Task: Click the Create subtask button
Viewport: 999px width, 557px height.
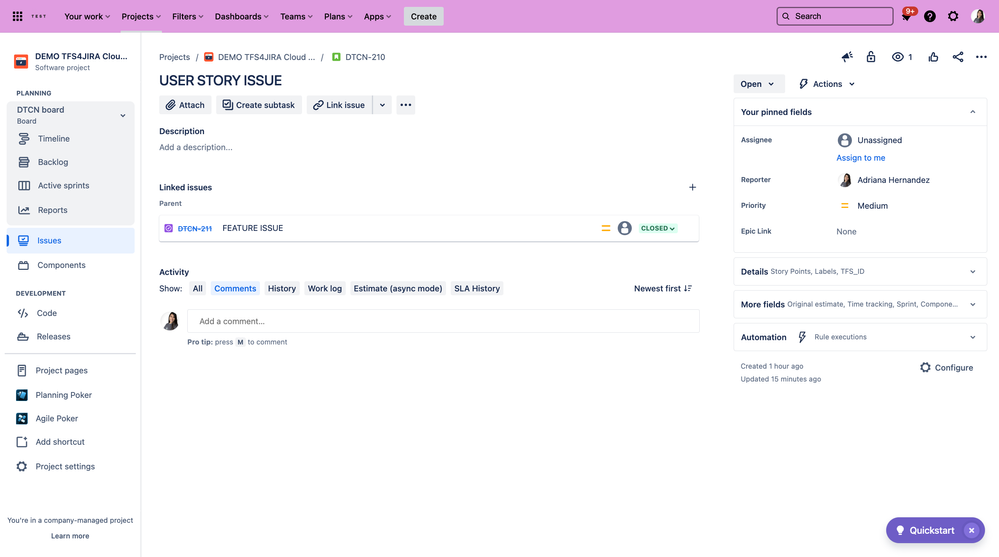Action: point(259,105)
